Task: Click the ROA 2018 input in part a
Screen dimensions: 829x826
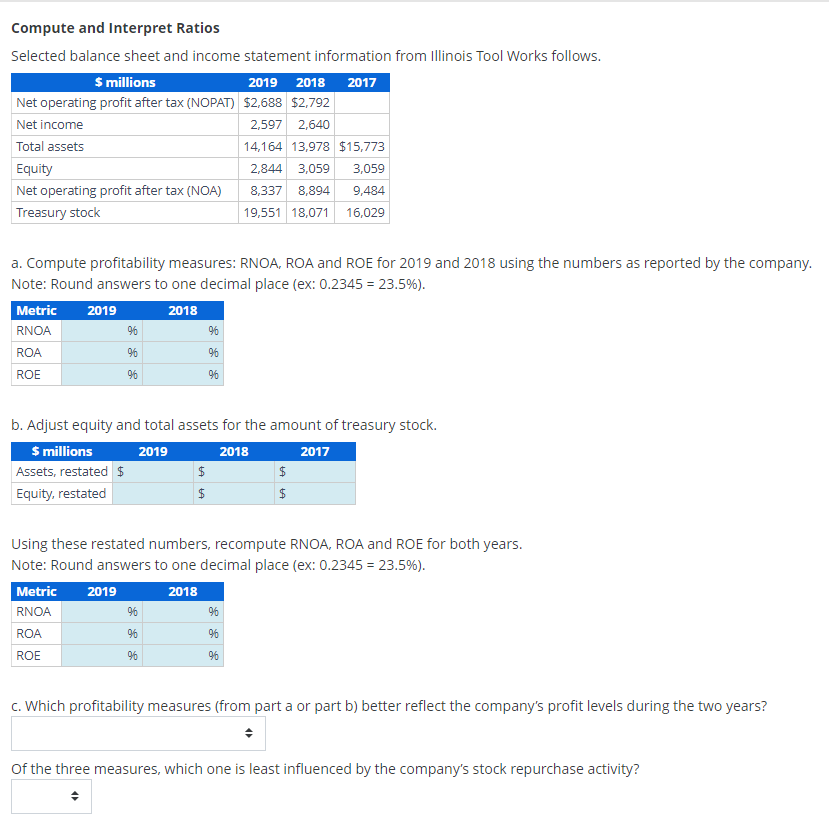Action: (185, 352)
